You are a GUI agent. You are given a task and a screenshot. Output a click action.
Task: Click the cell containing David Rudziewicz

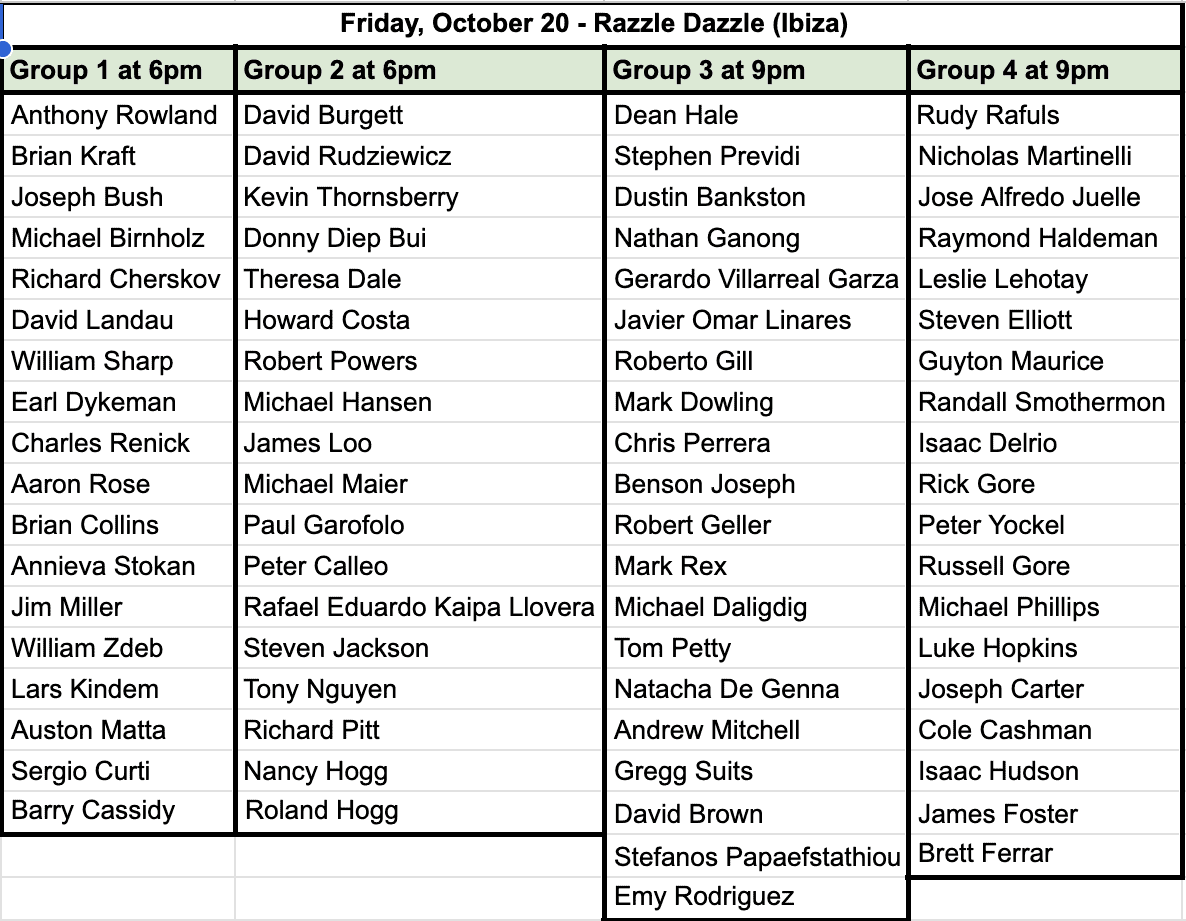pos(420,156)
